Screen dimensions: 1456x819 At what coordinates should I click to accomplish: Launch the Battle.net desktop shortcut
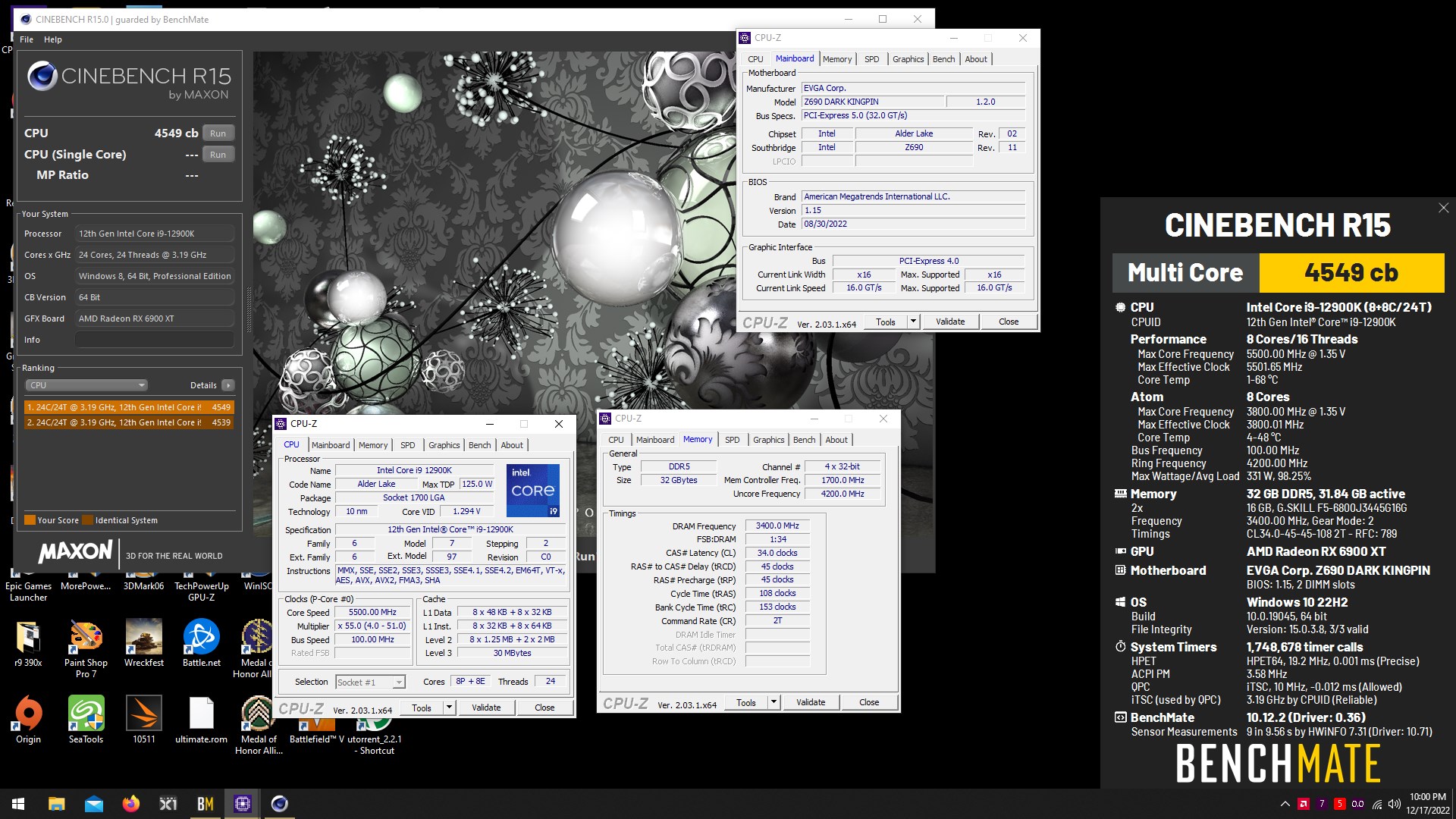click(201, 643)
